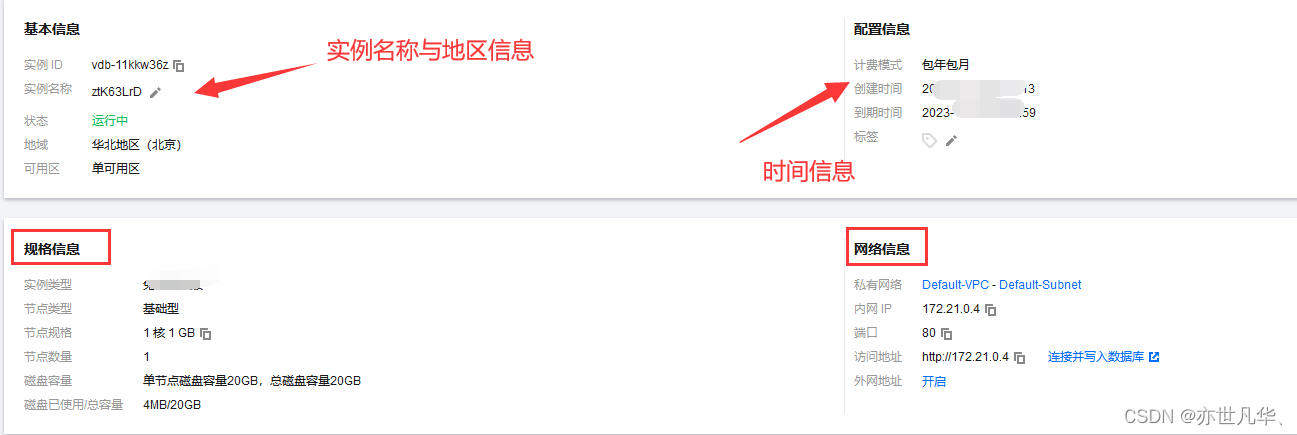Image resolution: width=1297 pixels, height=435 pixels.
Task: Click the 网络信息 section heading
Action: (x=882, y=249)
